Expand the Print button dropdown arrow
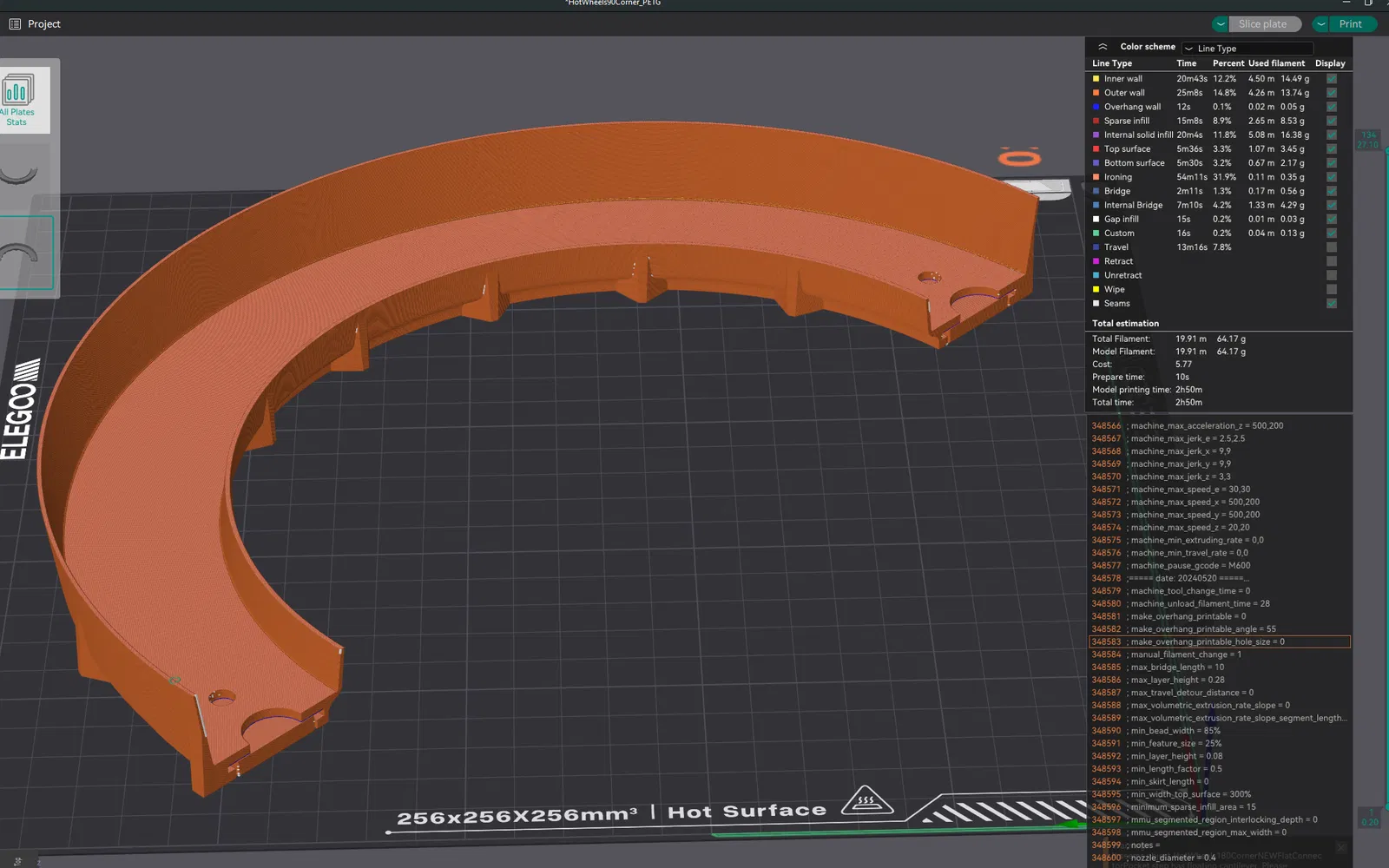Screen dimensions: 1389x868 point(1320,24)
